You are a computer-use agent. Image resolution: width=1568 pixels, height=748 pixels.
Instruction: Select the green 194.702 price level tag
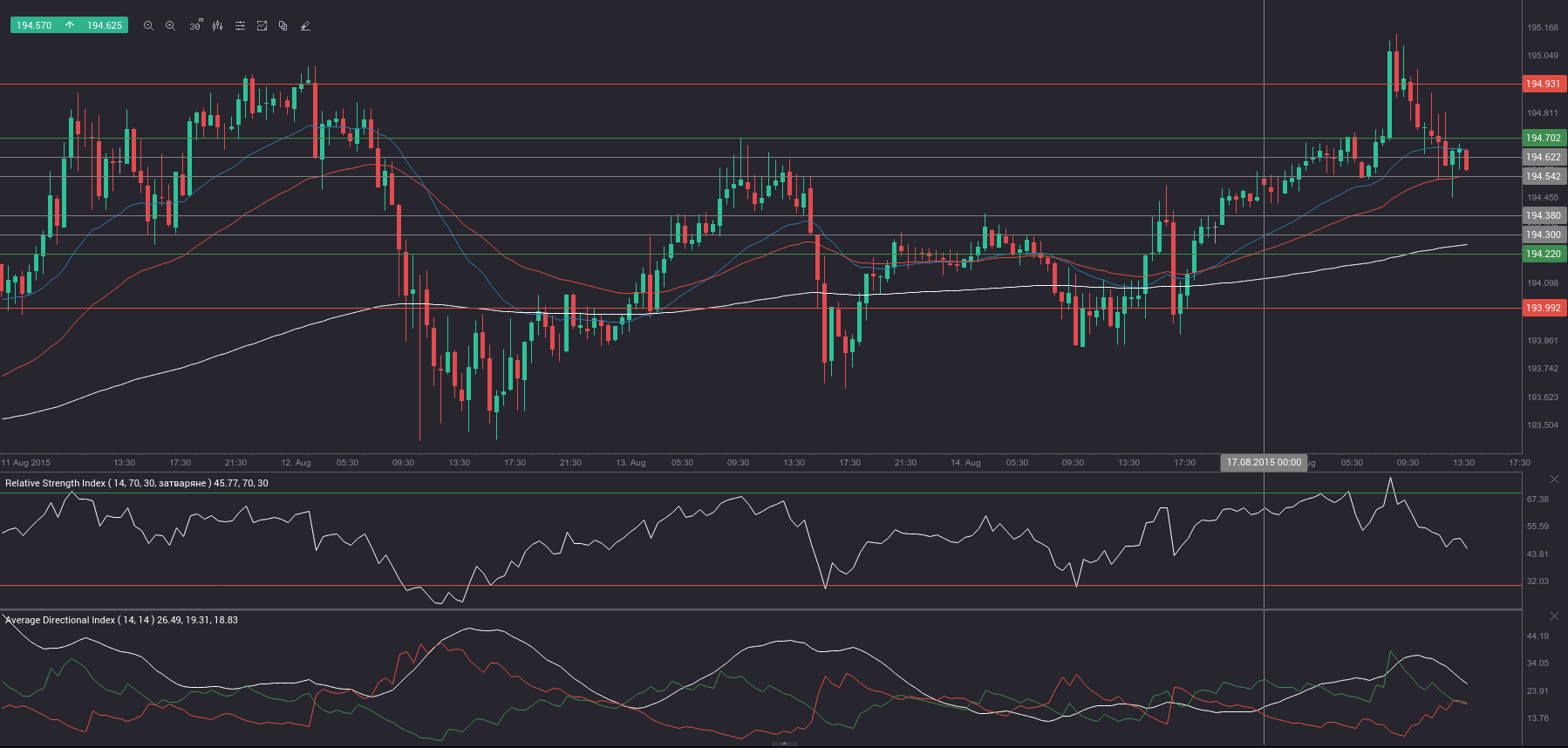(x=1544, y=138)
